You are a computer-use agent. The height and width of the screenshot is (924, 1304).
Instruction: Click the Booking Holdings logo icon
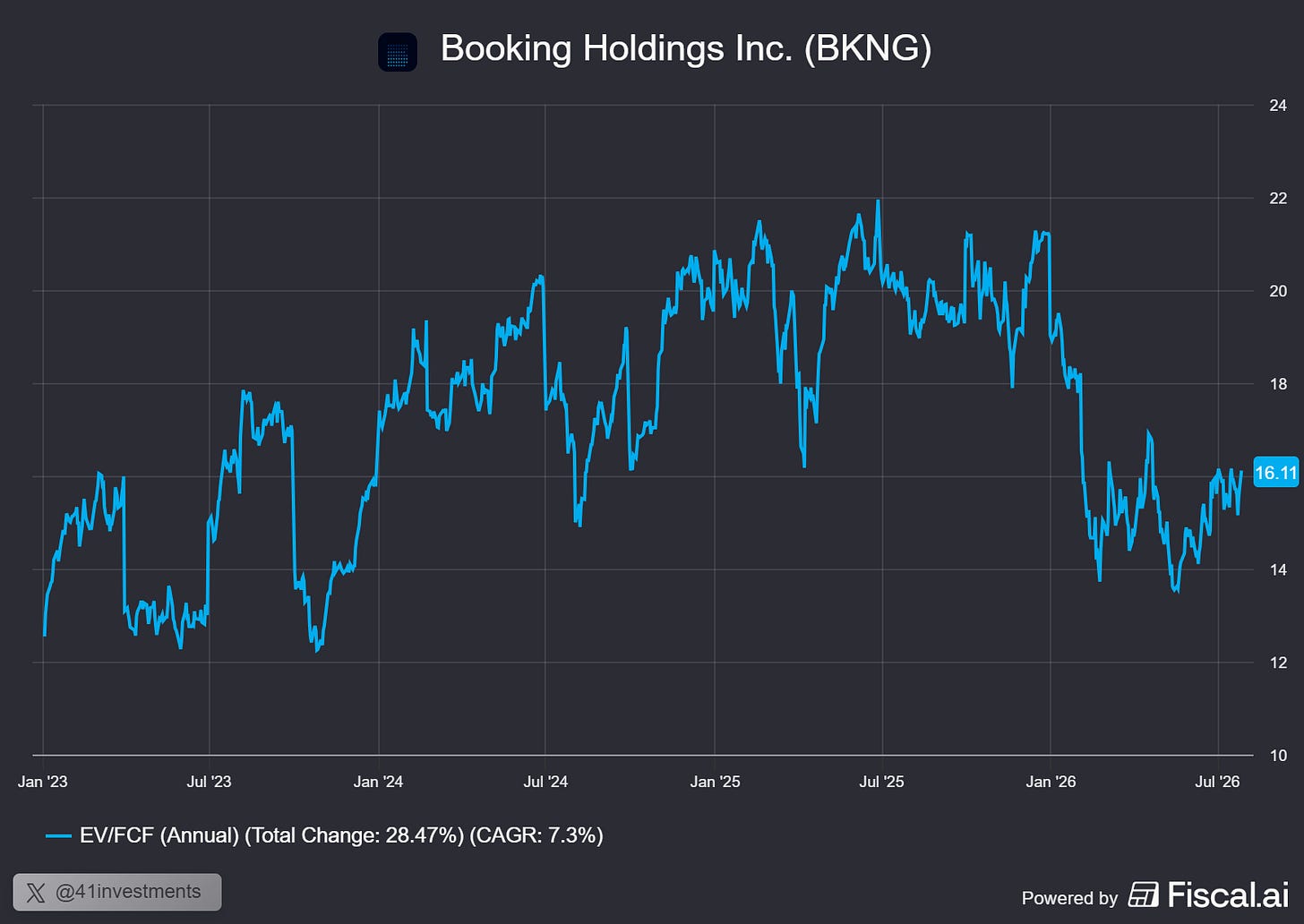pyautogui.click(x=398, y=51)
